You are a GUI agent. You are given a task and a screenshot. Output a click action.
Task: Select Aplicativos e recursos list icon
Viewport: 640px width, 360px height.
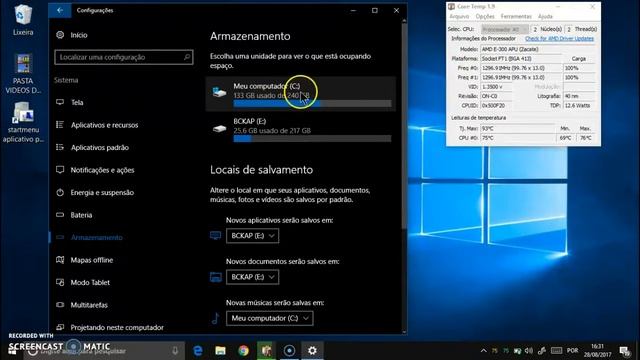point(60,125)
